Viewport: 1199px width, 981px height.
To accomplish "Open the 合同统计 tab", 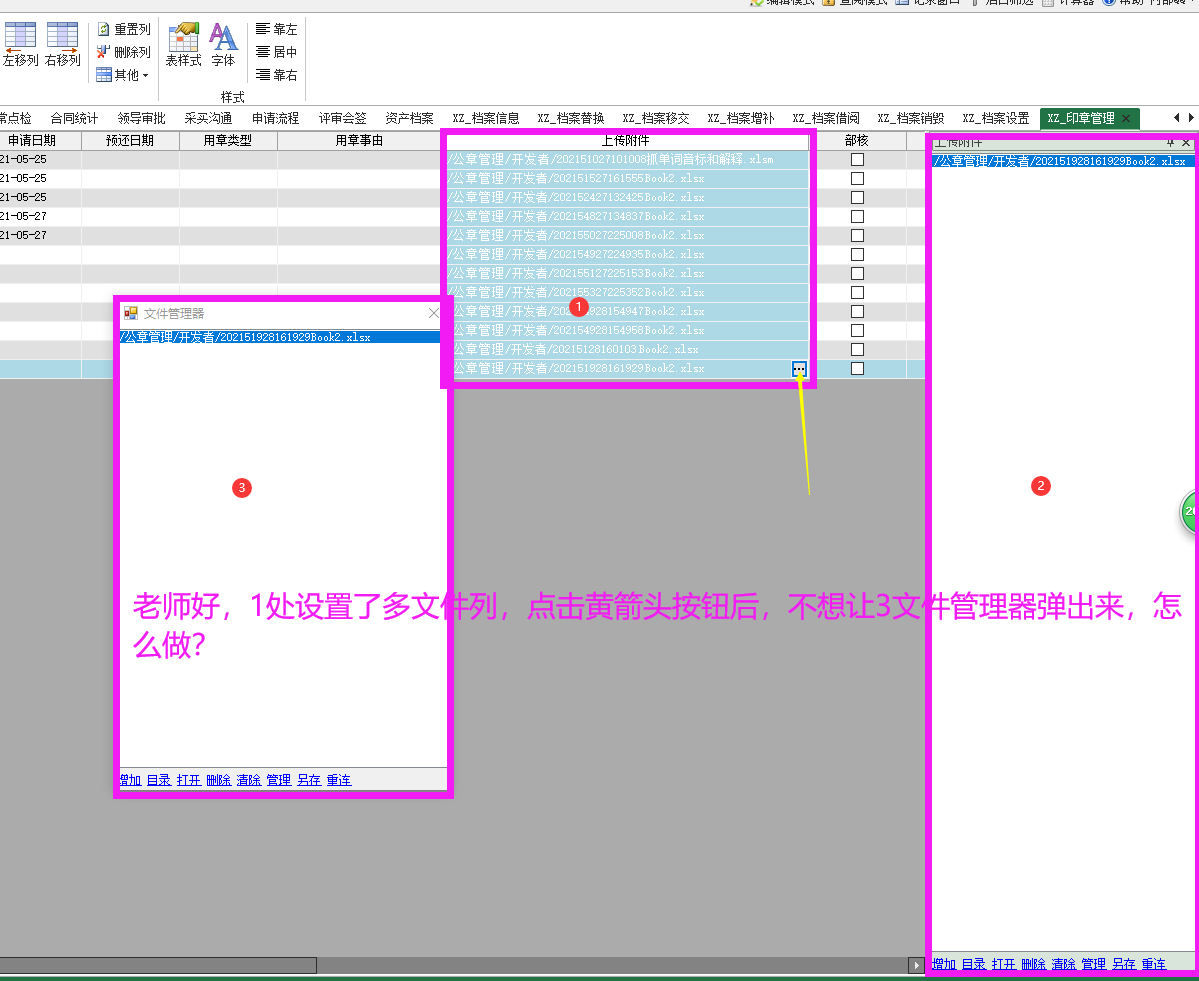I will tap(74, 118).
